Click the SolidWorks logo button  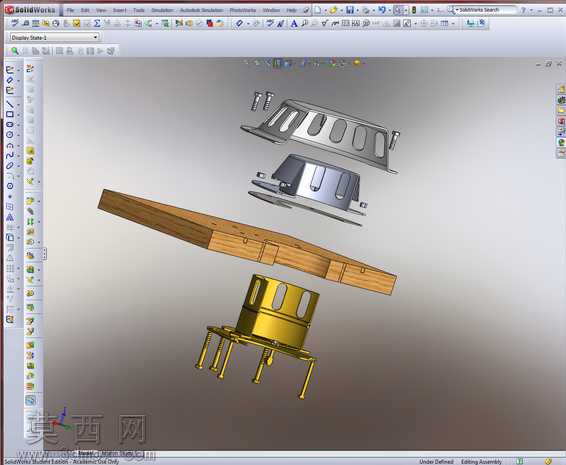click(x=31, y=10)
